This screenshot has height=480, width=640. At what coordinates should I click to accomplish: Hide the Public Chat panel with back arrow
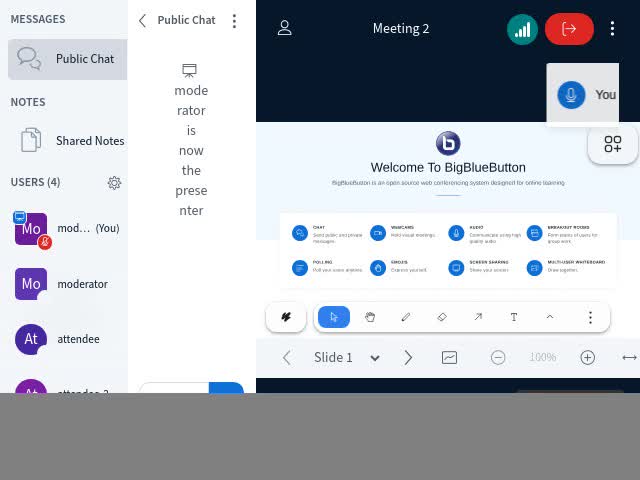pyautogui.click(x=142, y=20)
